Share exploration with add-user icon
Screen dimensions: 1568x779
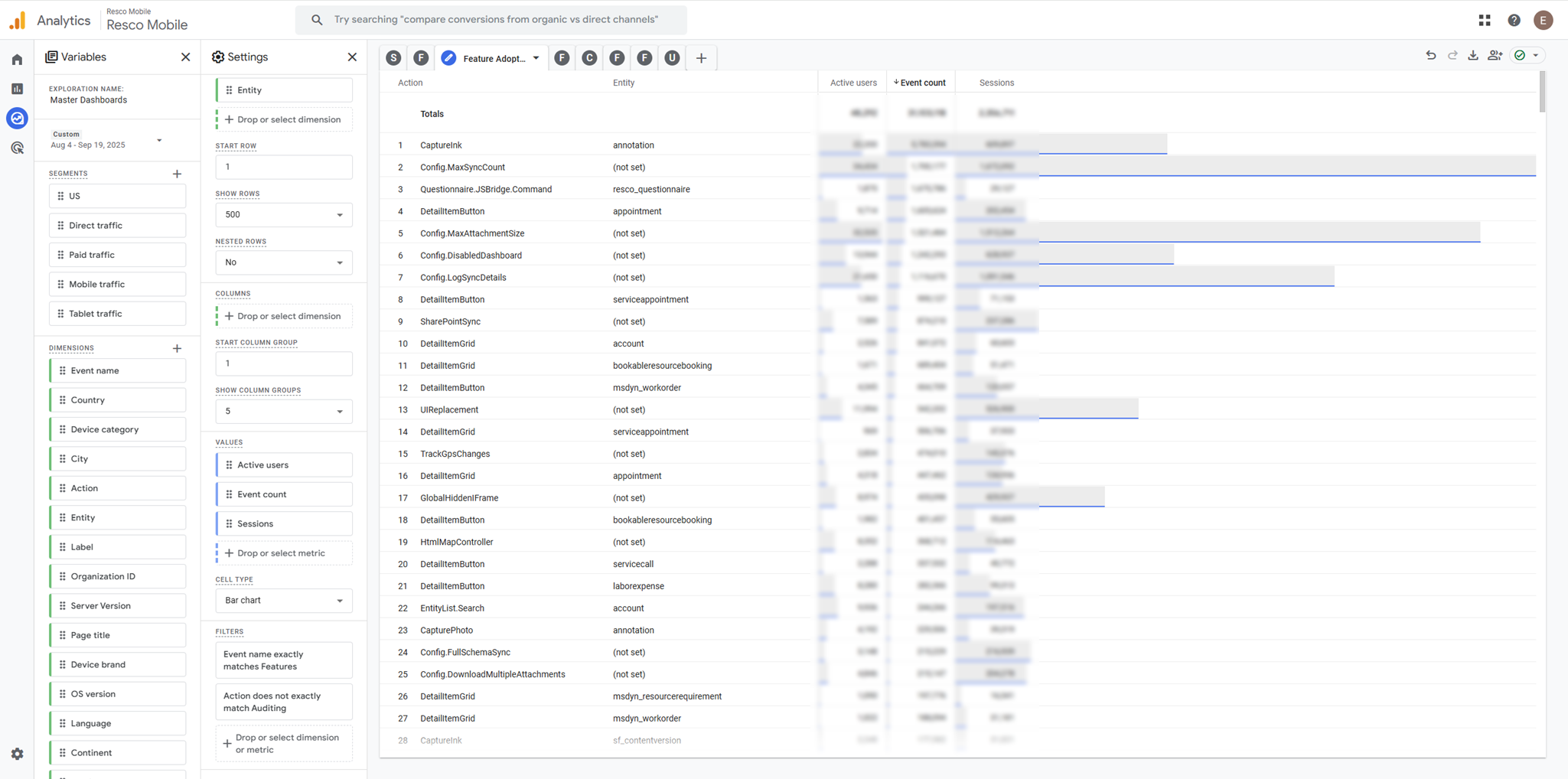tap(1495, 56)
